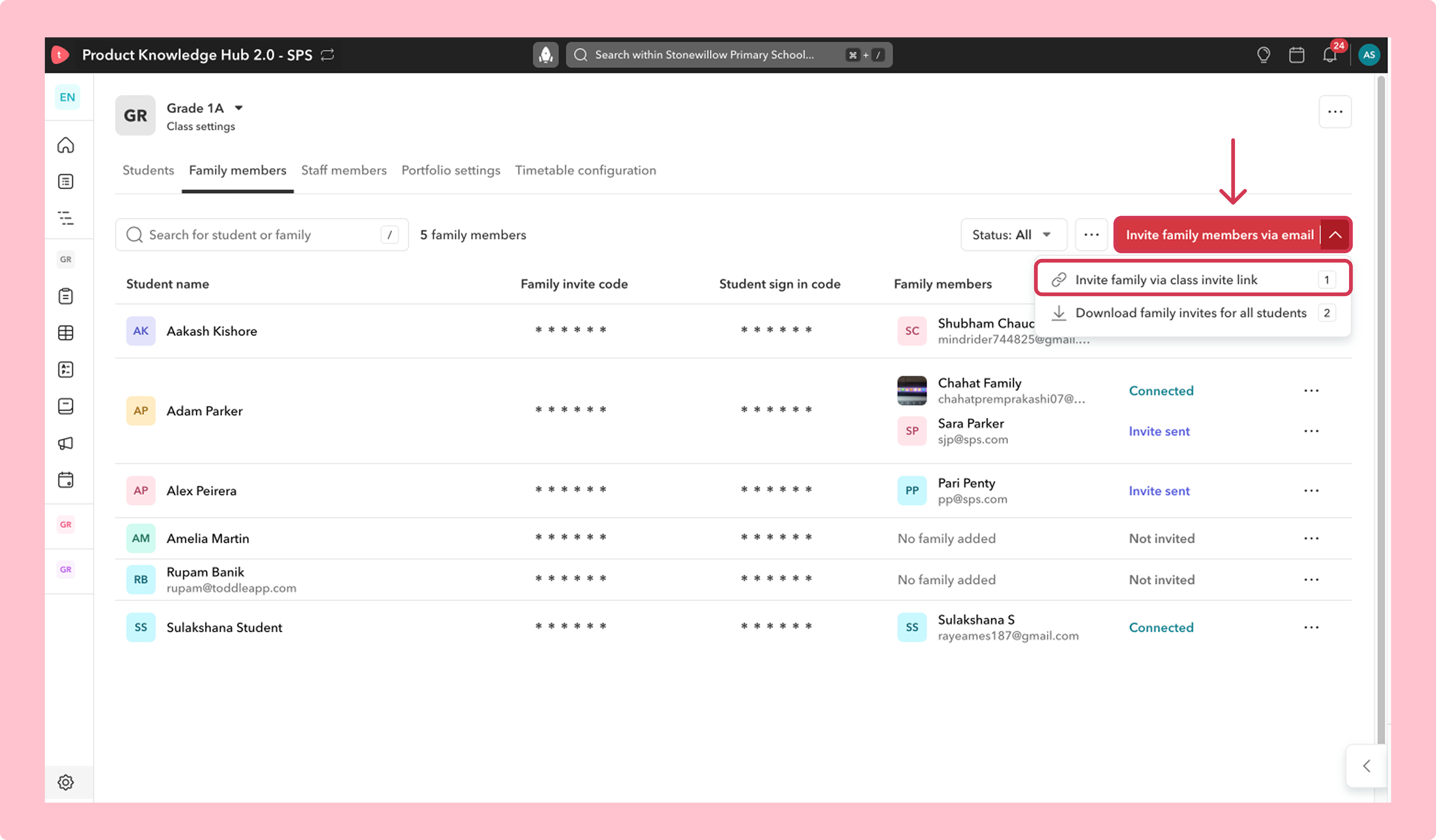Select the Family members tab
1436x840 pixels.
point(238,170)
